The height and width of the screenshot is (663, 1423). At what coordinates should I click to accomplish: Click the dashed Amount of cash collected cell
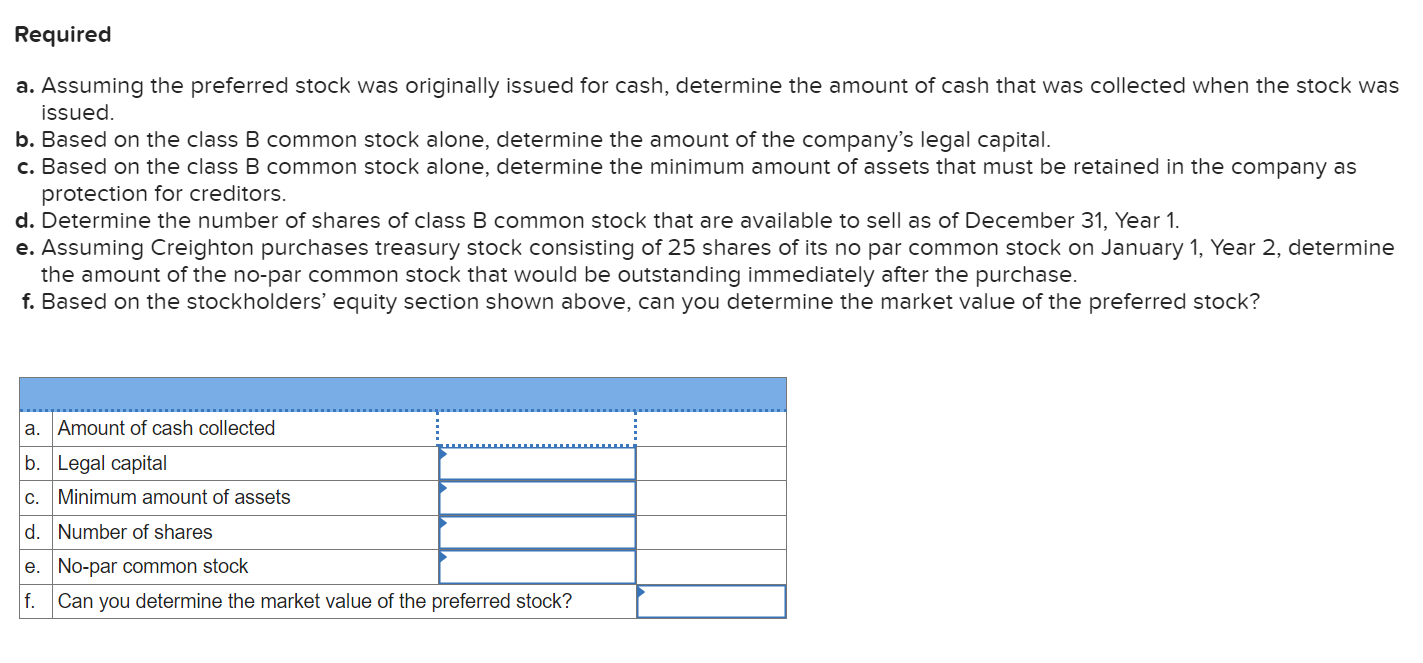(x=537, y=427)
